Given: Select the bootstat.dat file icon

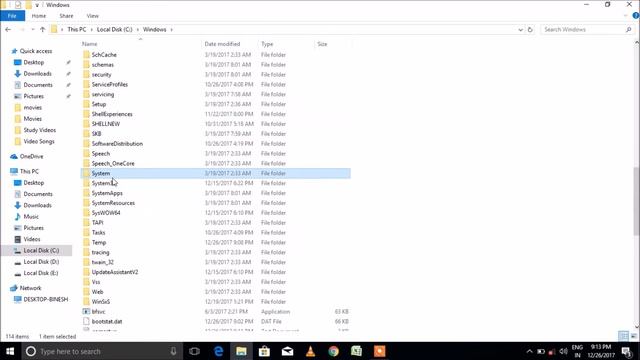Looking at the screenshot, I should [86, 321].
